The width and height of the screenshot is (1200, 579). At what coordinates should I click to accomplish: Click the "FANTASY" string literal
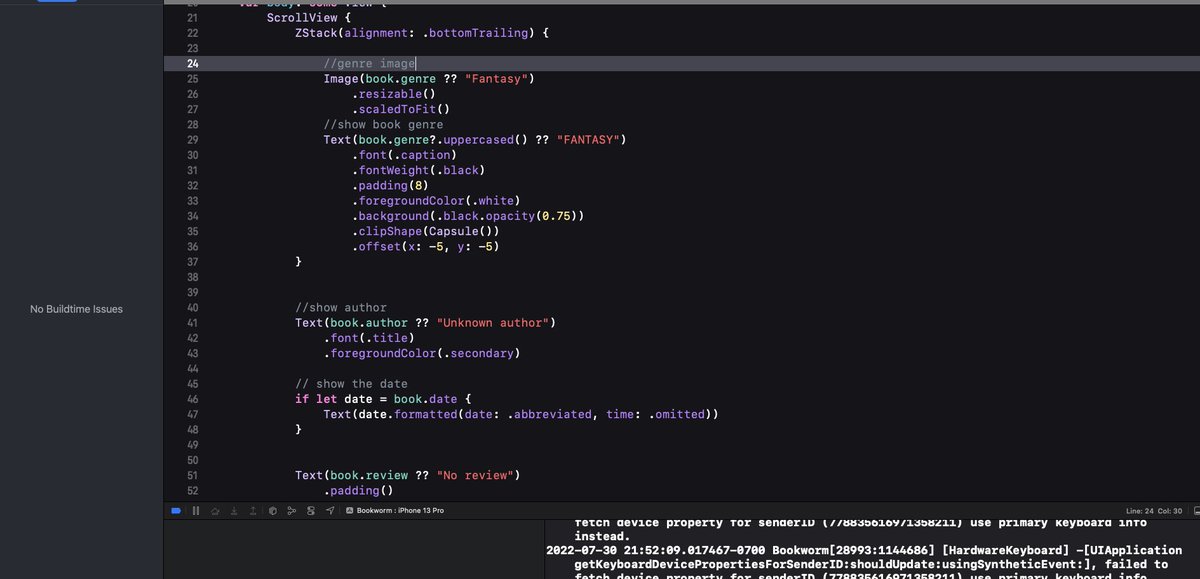[588, 140]
